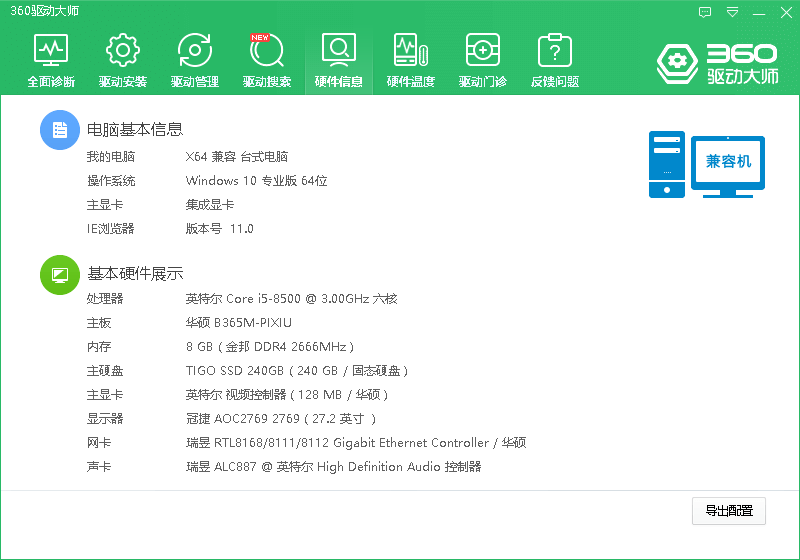
Task: Close the 360驱动大师 window
Action: 786,12
